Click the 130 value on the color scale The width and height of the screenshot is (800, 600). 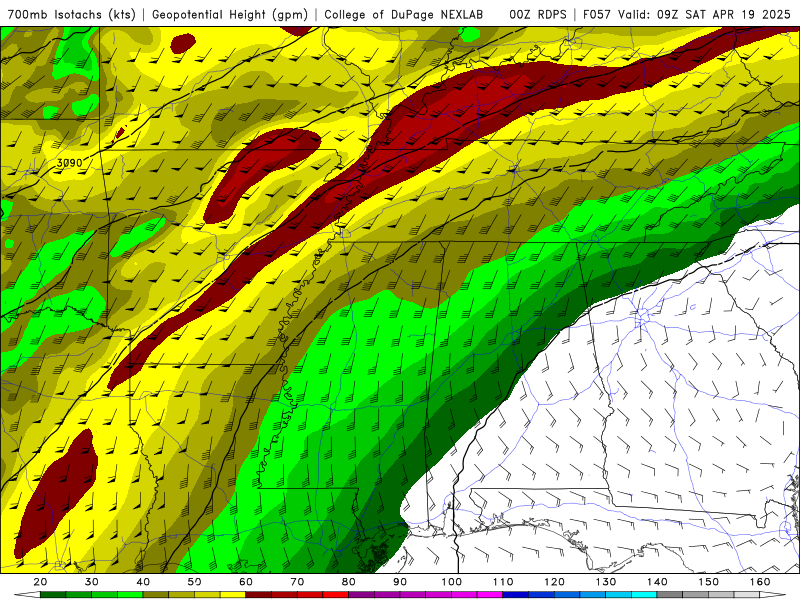(606, 582)
